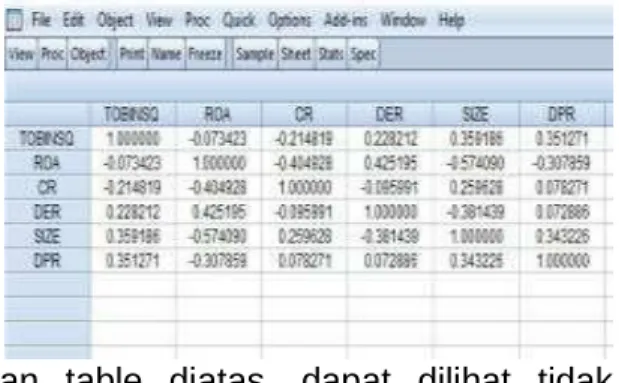Click cell -0.073423 in TOBINSQ row
This screenshot has width=619, height=383.
(x=218, y=139)
